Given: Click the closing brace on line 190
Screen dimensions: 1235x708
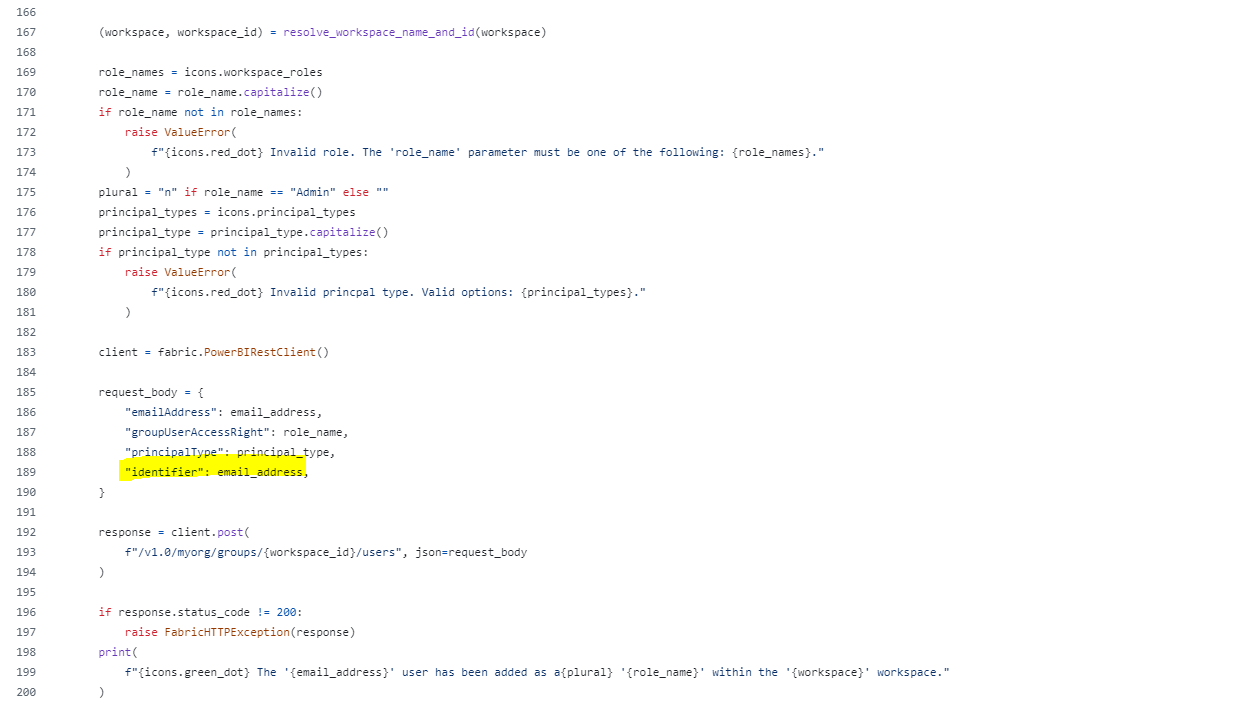Looking at the screenshot, I should (101, 492).
